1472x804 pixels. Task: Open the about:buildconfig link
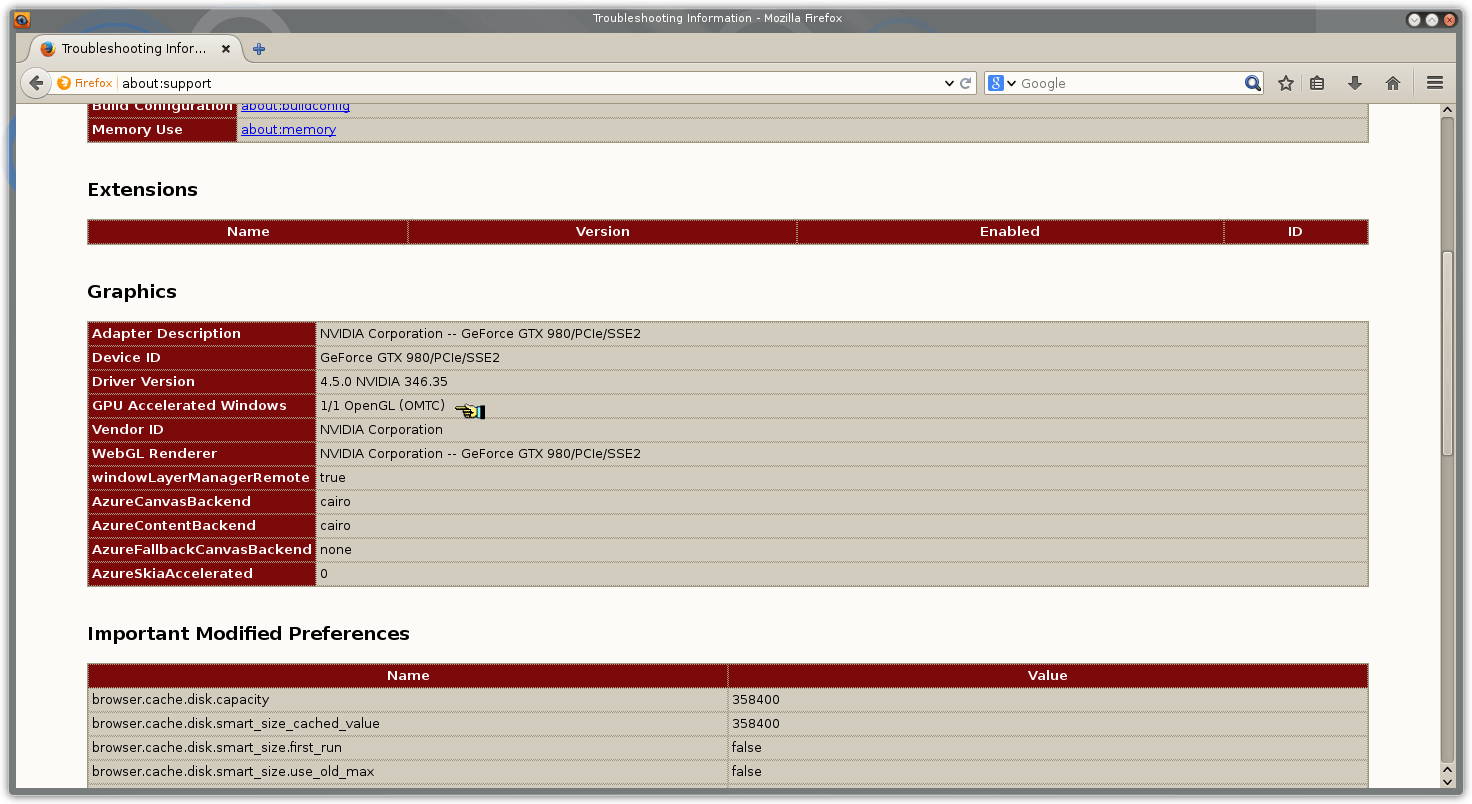[x=295, y=106]
